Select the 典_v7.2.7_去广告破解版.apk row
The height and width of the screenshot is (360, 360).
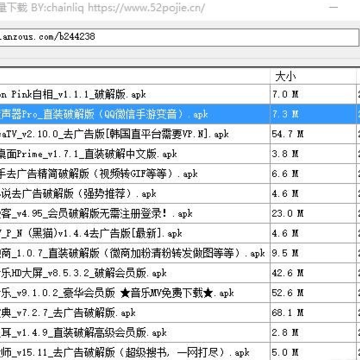[x=180, y=313]
